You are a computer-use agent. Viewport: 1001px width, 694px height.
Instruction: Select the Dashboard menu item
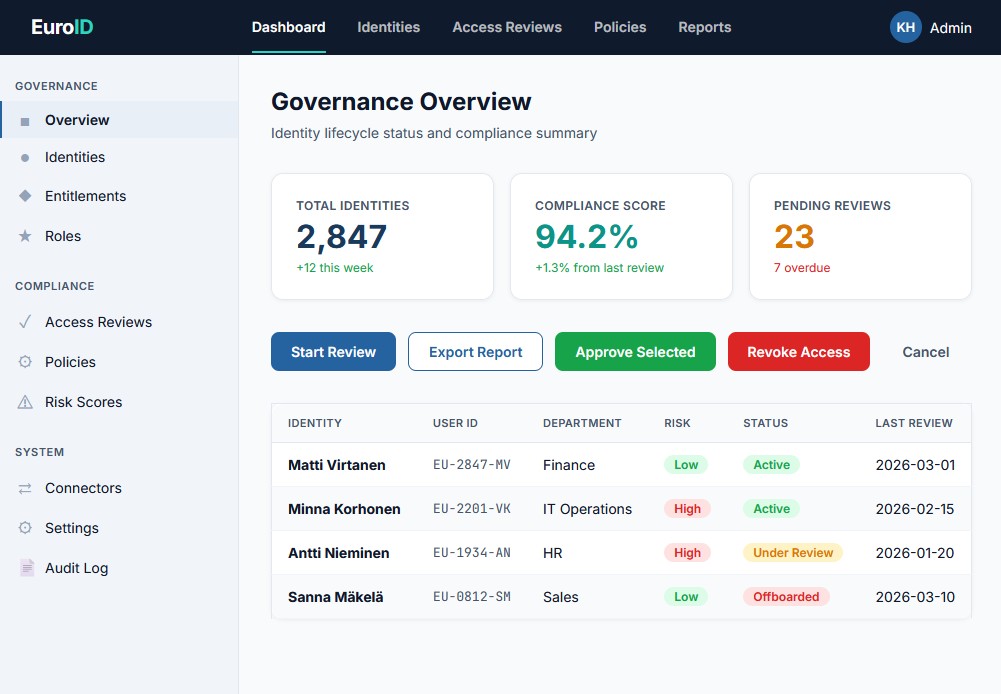click(288, 27)
